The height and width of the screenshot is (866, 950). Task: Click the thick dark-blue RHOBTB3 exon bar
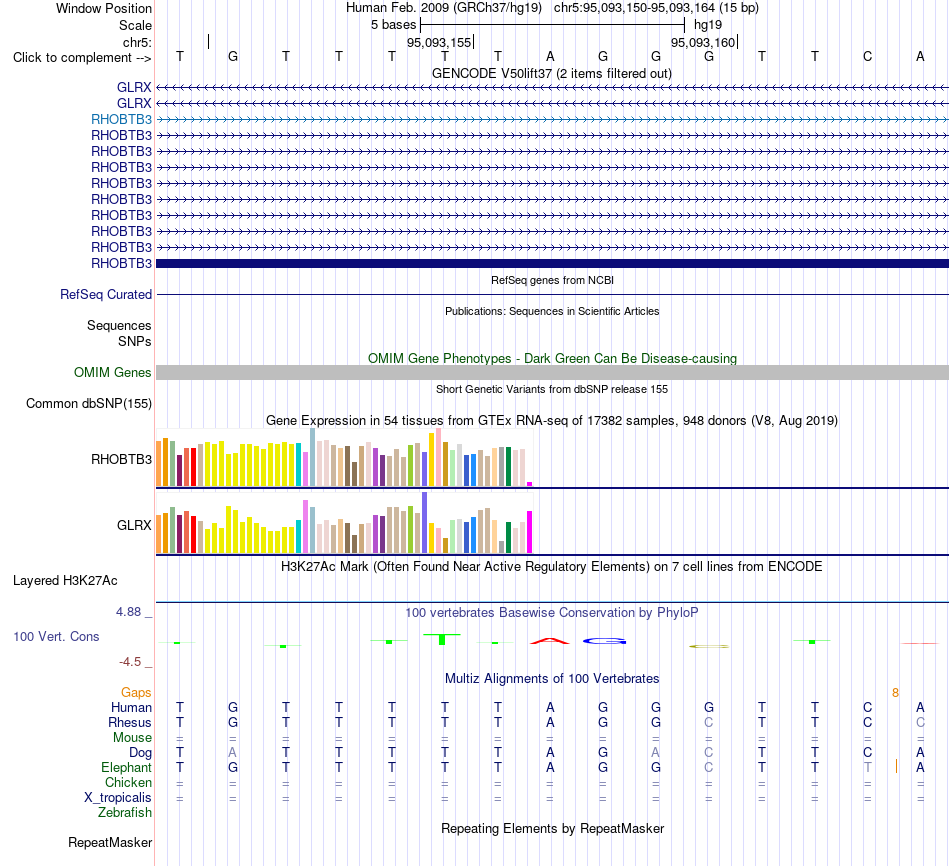(552, 264)
